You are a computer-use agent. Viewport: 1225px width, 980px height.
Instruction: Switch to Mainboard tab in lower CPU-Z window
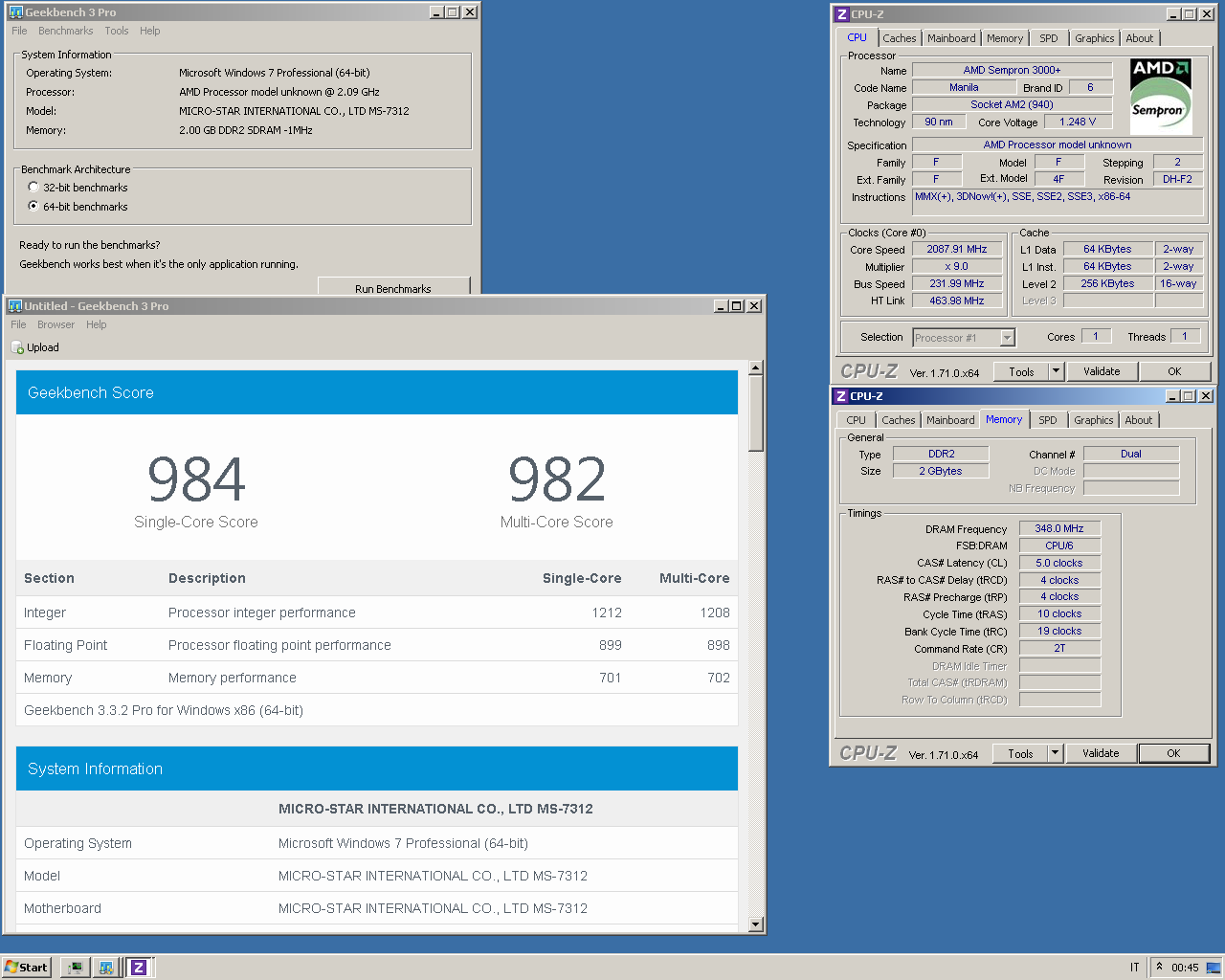950,420
